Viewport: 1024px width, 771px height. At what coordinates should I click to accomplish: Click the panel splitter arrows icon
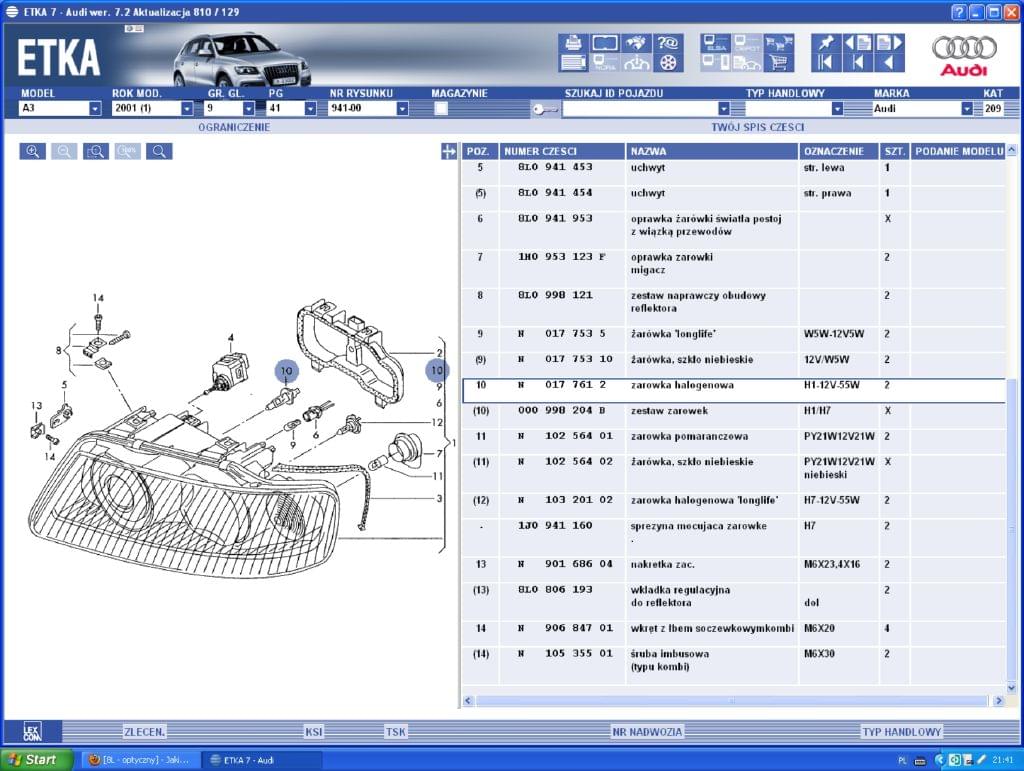(x=448, y=151)
